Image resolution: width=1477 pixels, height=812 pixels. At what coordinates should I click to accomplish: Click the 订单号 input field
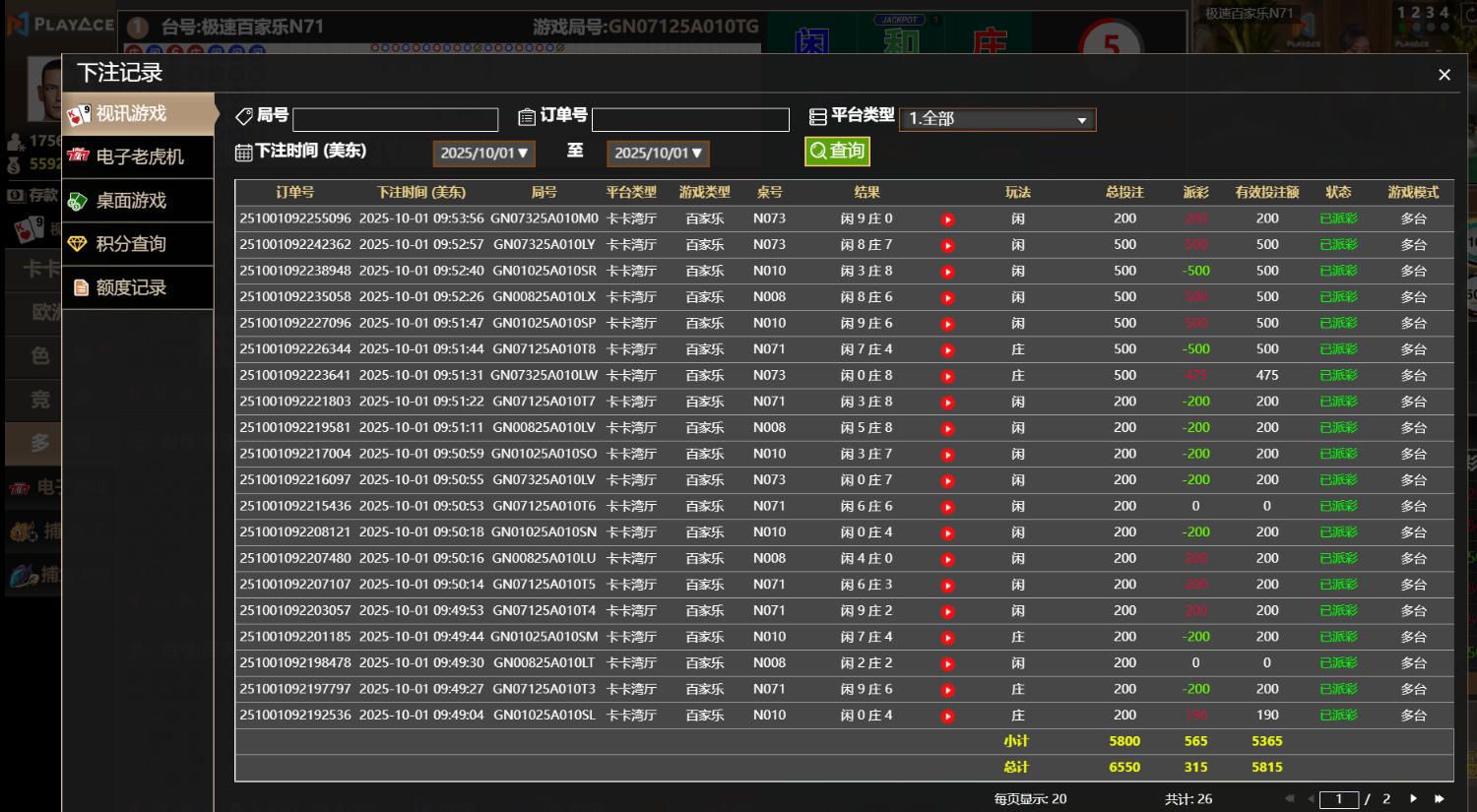(690, 120)
